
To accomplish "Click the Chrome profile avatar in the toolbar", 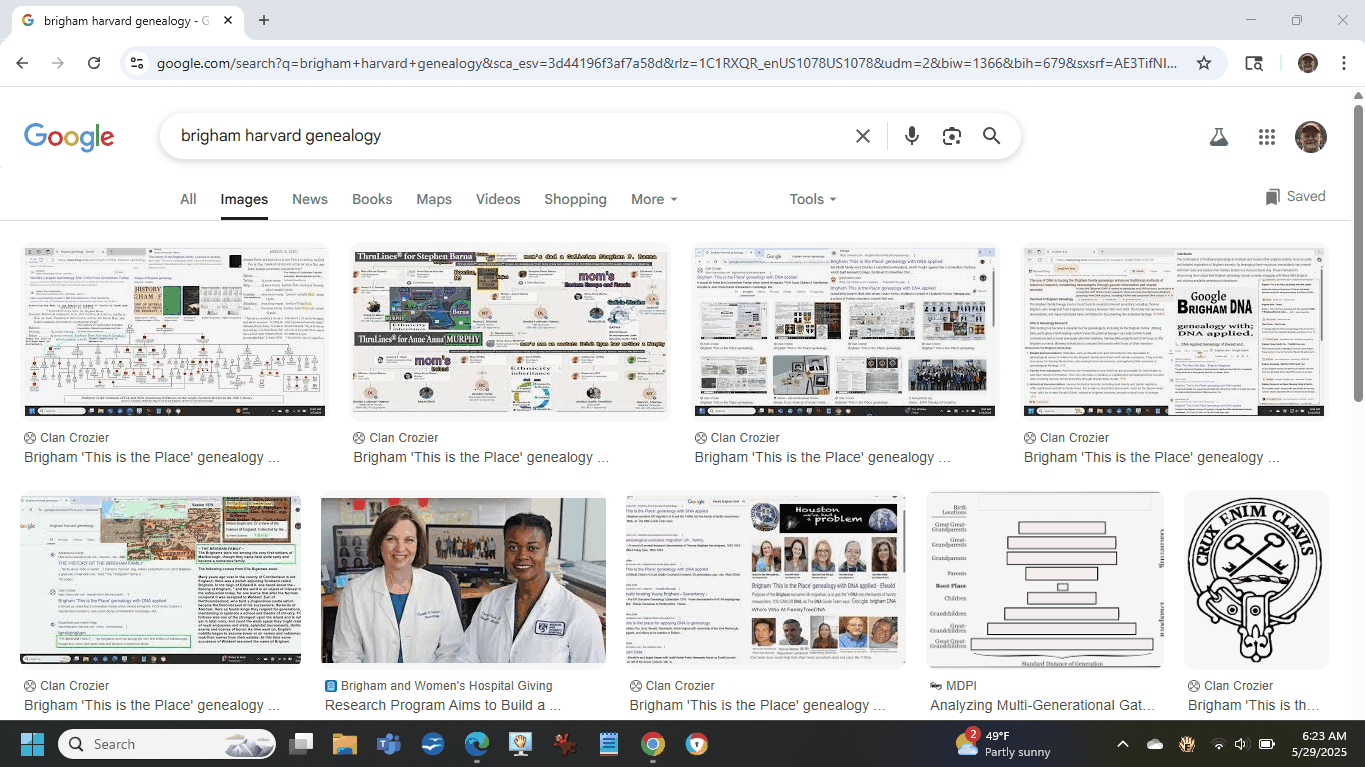I will 1308,63.
